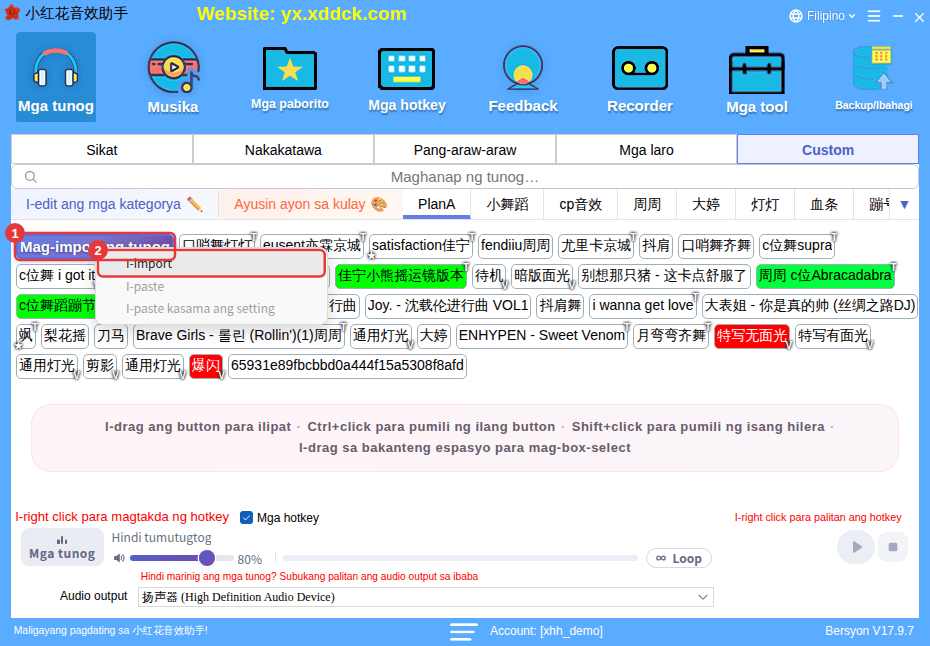Play the satisfaction佳宁 sound button
Screen dimensions: 930x646
click(421, 246)
